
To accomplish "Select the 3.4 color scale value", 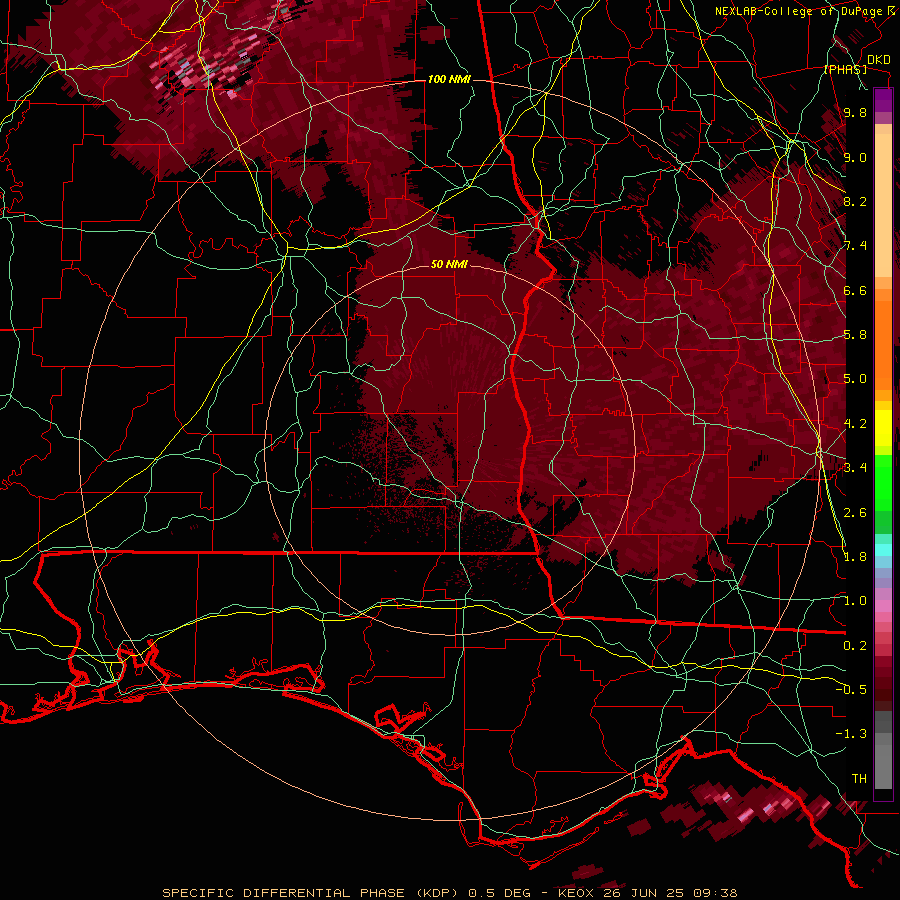I will (855, 468).
